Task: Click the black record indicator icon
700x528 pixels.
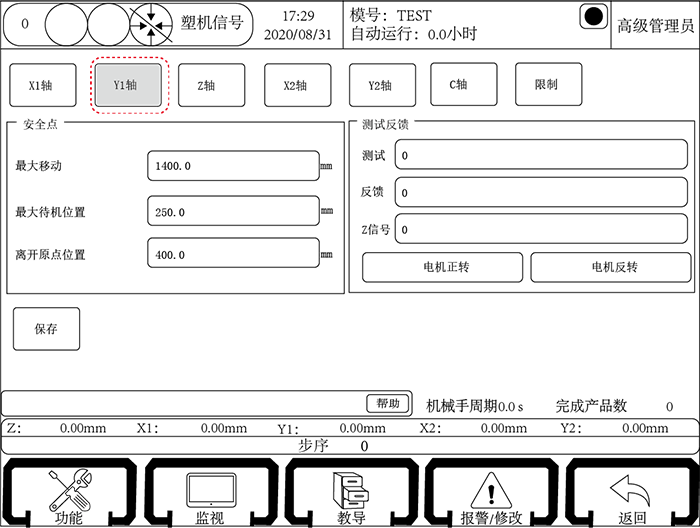Action: 594,19
